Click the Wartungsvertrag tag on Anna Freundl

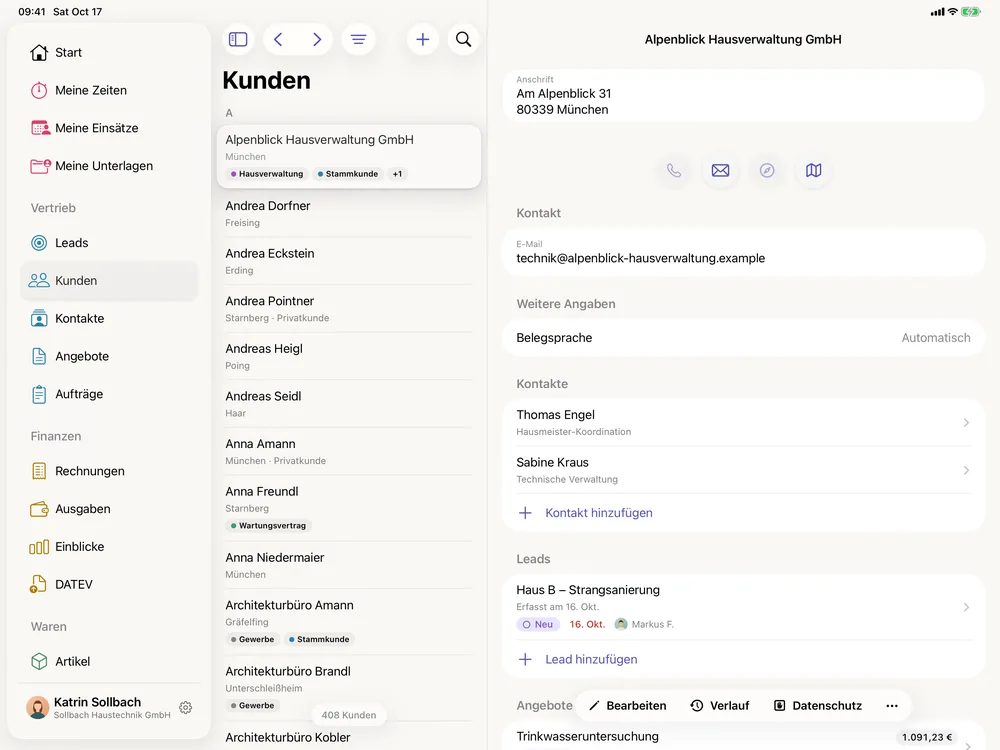point(268,526)
